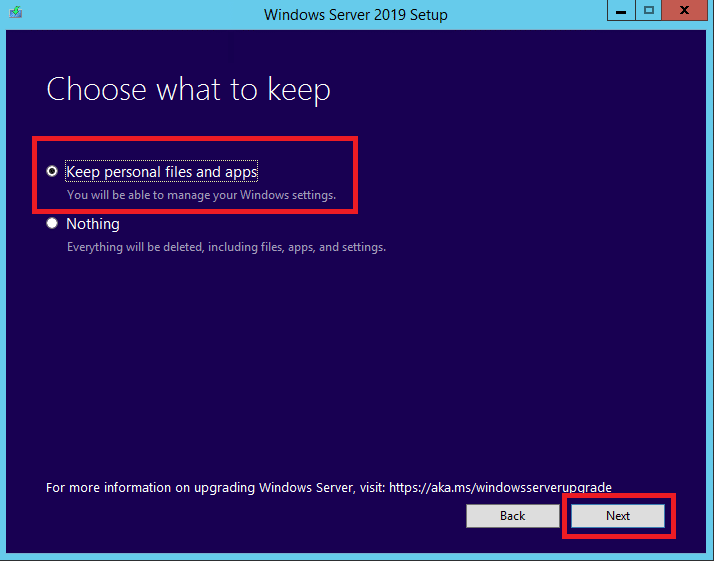
Task: Maximize the Windows Server 2019 Setup window
Action: (649, 10)
